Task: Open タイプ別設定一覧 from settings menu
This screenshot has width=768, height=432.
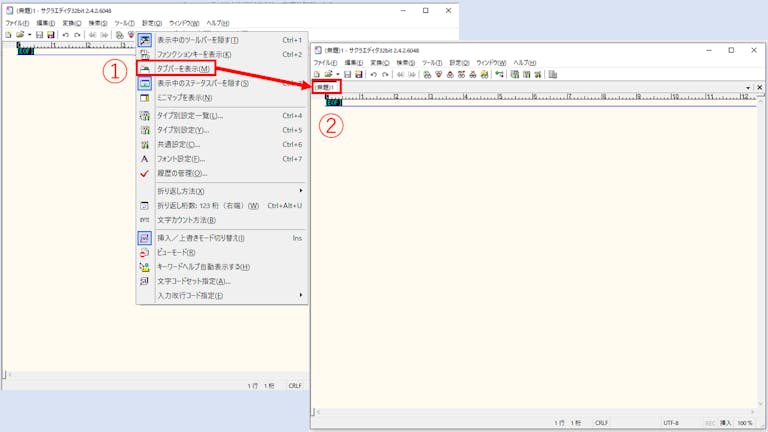Action: (222, 116)
